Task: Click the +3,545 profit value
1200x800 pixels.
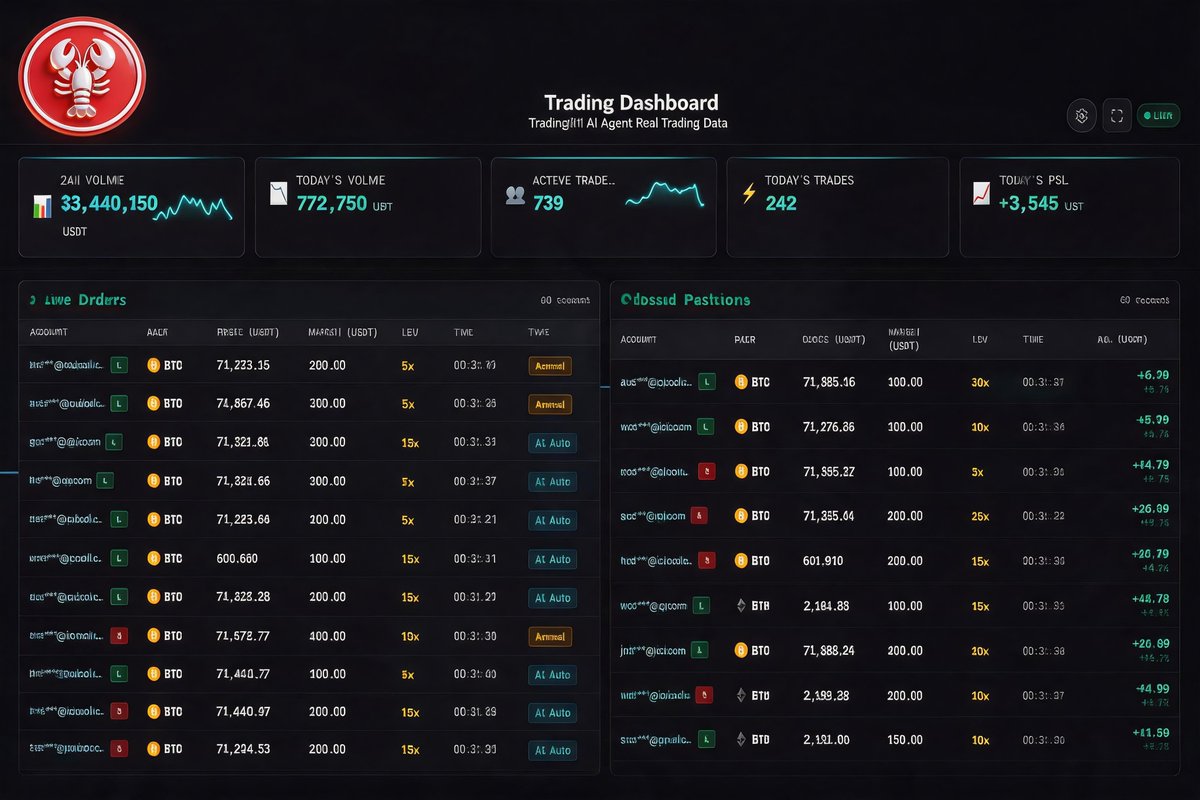Action: coord(1028,204)
